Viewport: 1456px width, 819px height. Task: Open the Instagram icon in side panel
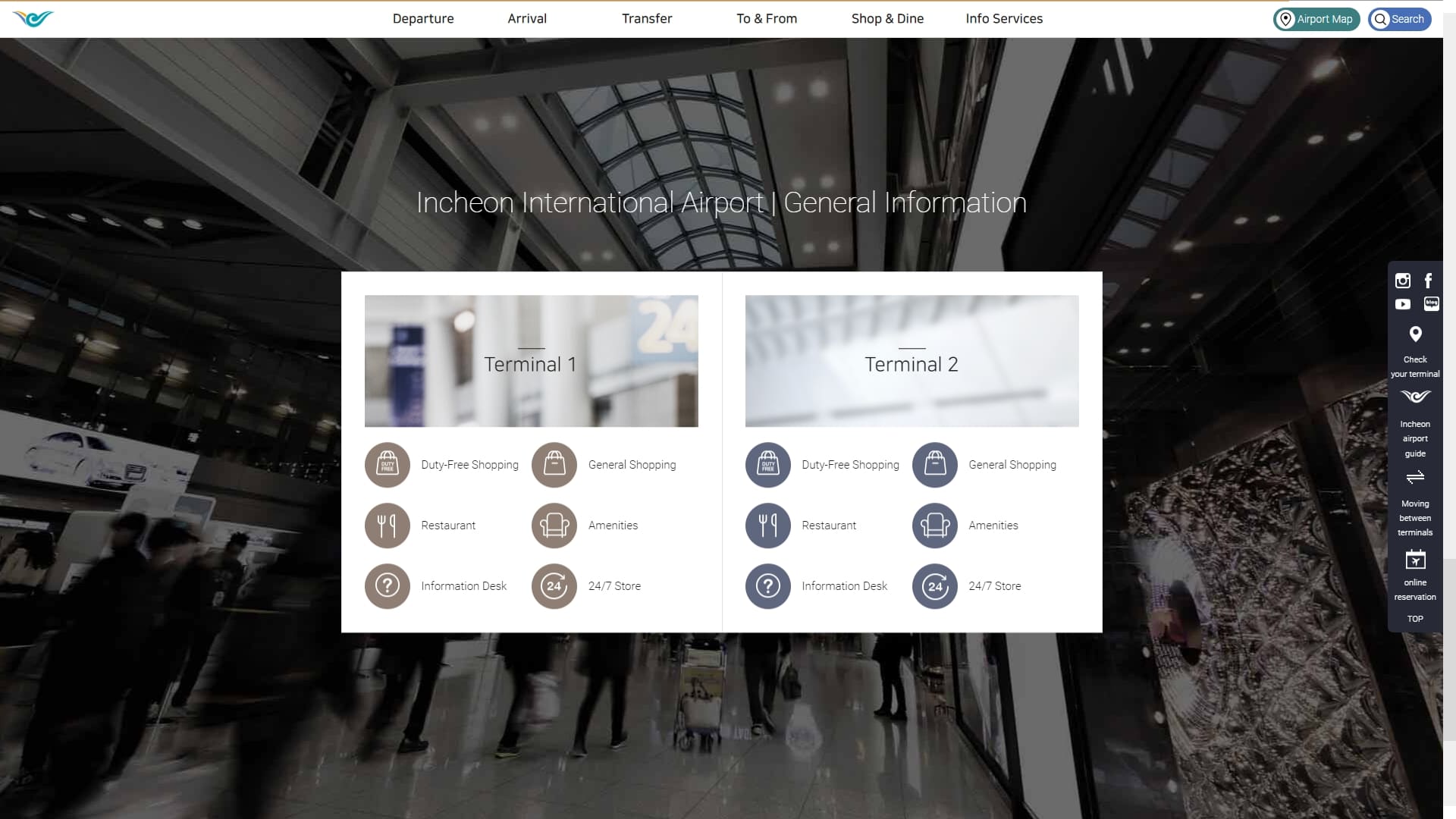point(1403,281)
